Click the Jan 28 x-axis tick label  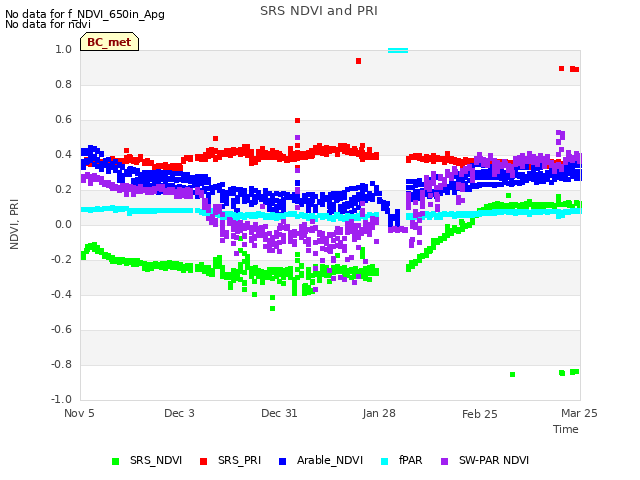[379, 413]
